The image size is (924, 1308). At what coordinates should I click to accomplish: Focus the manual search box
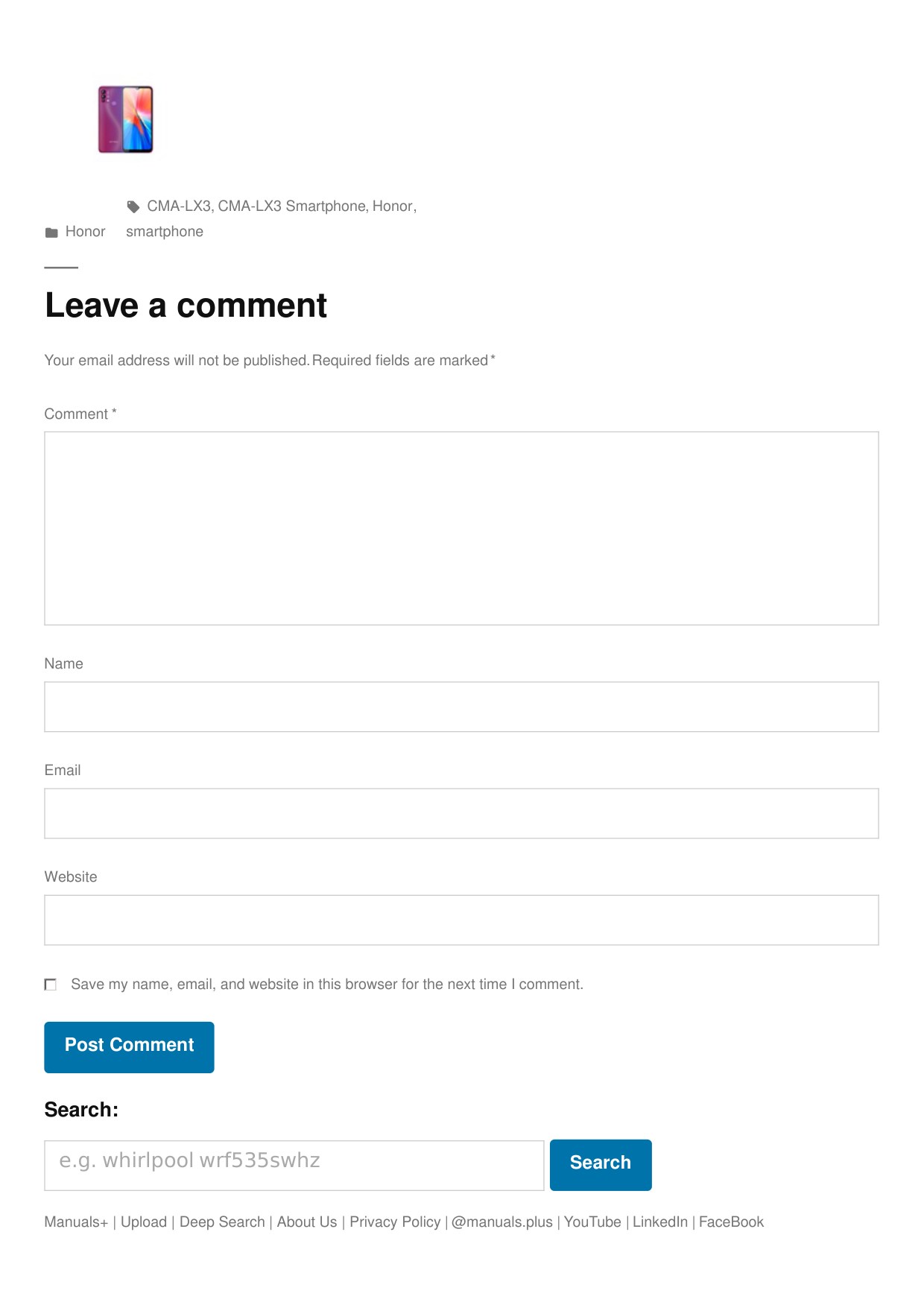[x=294, y=1165]
